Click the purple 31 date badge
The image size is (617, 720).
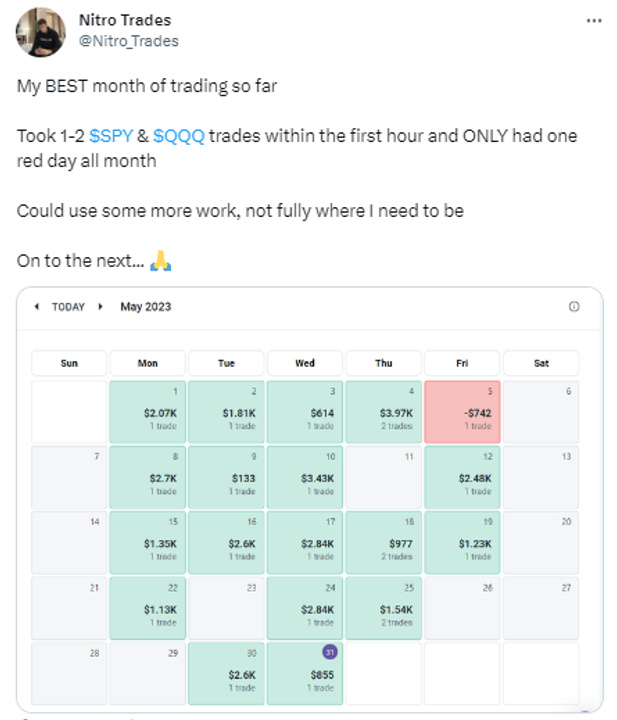click(x=330, y=652)
